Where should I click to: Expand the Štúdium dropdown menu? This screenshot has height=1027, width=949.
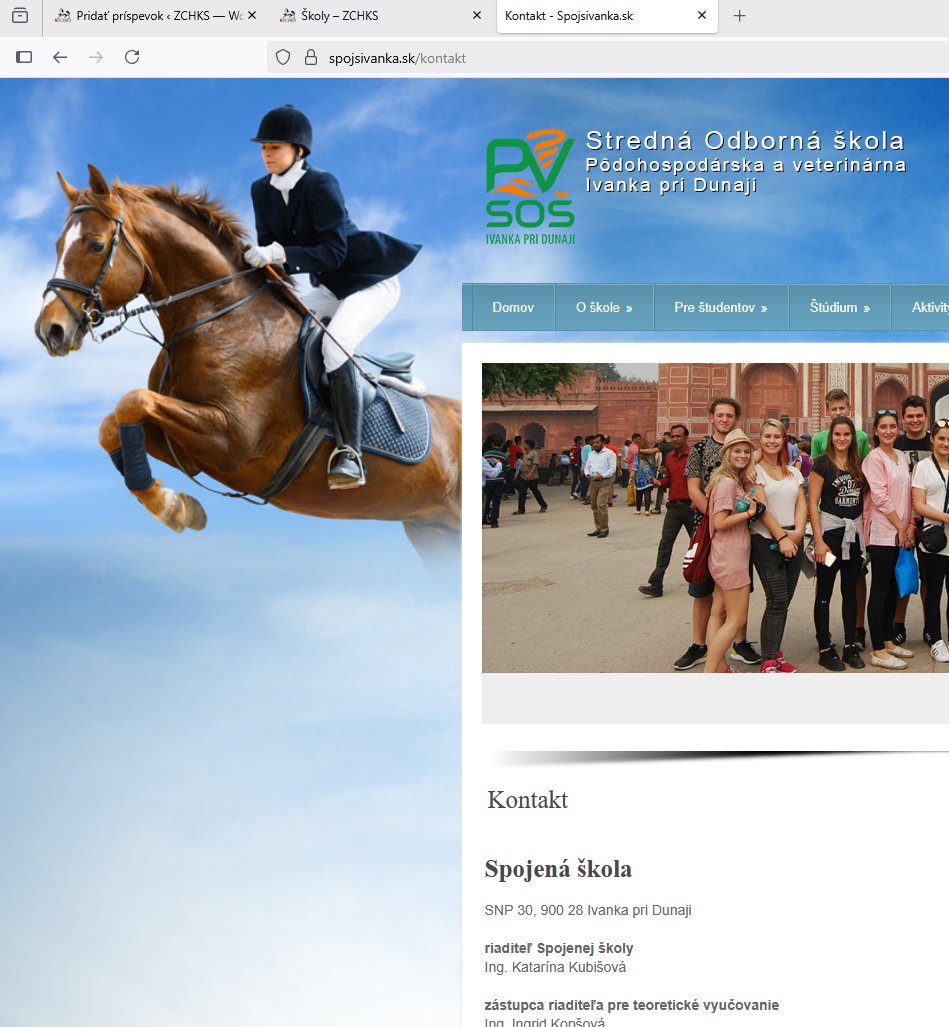coord(839,308)
